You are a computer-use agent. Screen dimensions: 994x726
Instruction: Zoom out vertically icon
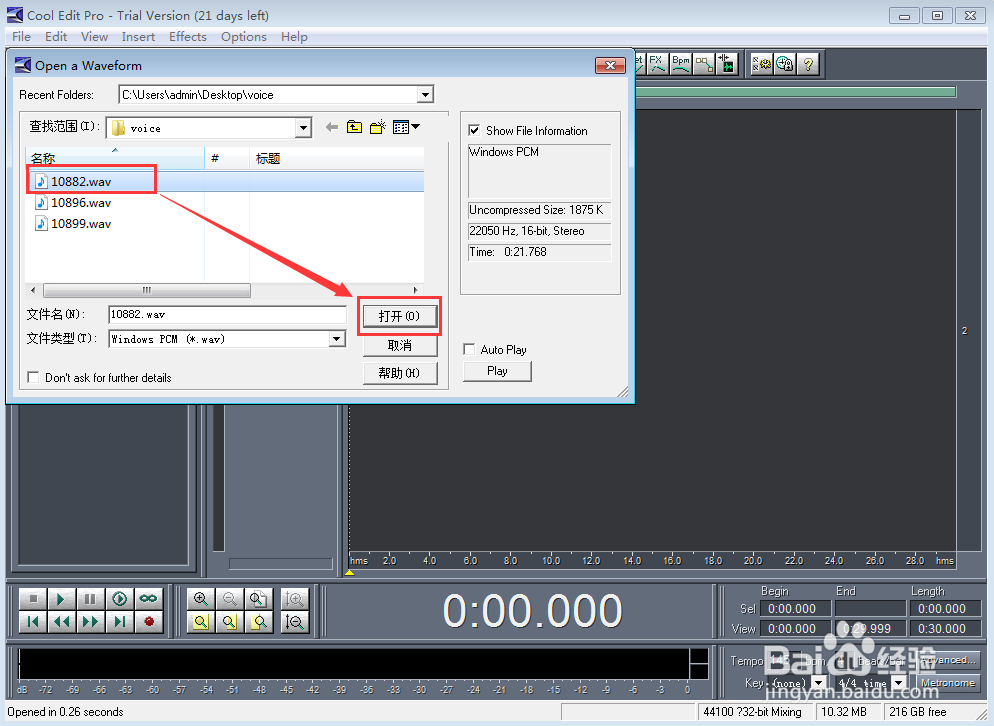coord(295,621)
